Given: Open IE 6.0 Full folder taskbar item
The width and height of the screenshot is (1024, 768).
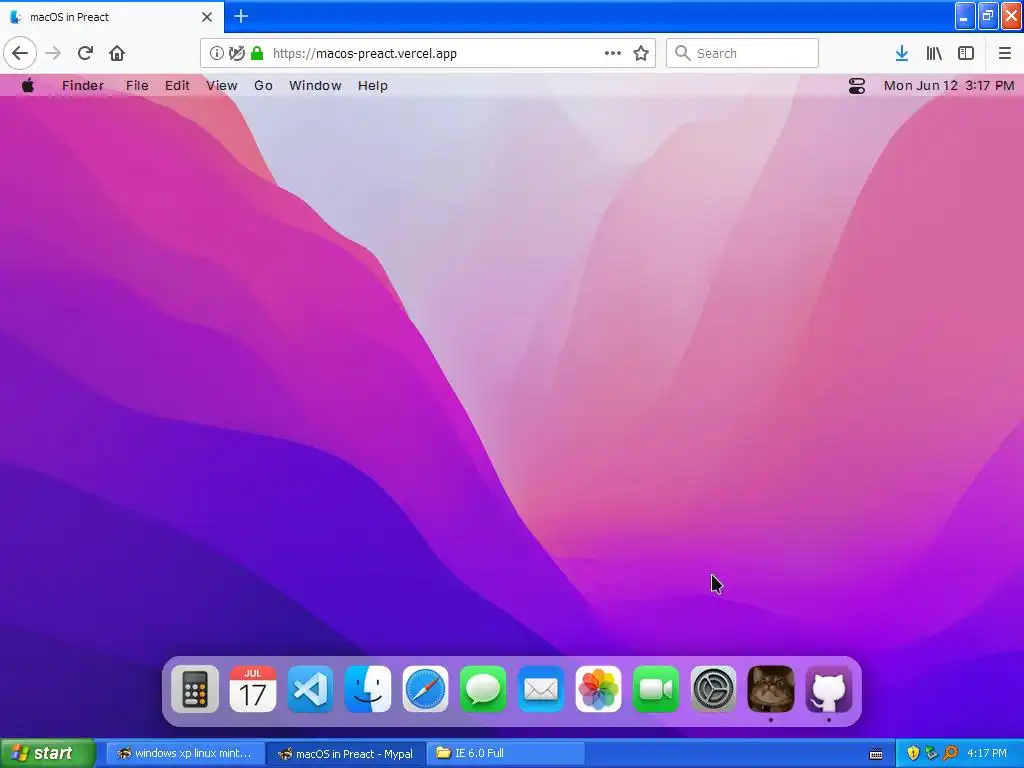Looking at the screenshot, I should click(x=506, y=753).
